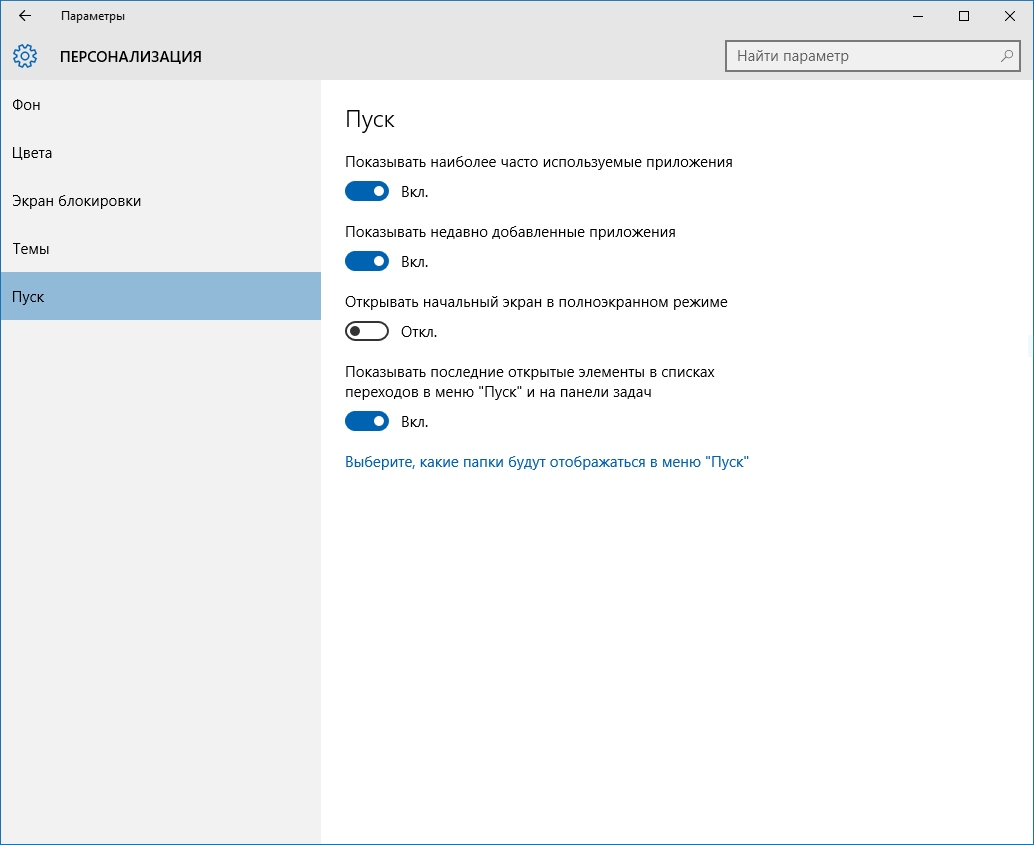Minimize the Параметры window
Screen dimensions: 1034x845
pos(918,16)
